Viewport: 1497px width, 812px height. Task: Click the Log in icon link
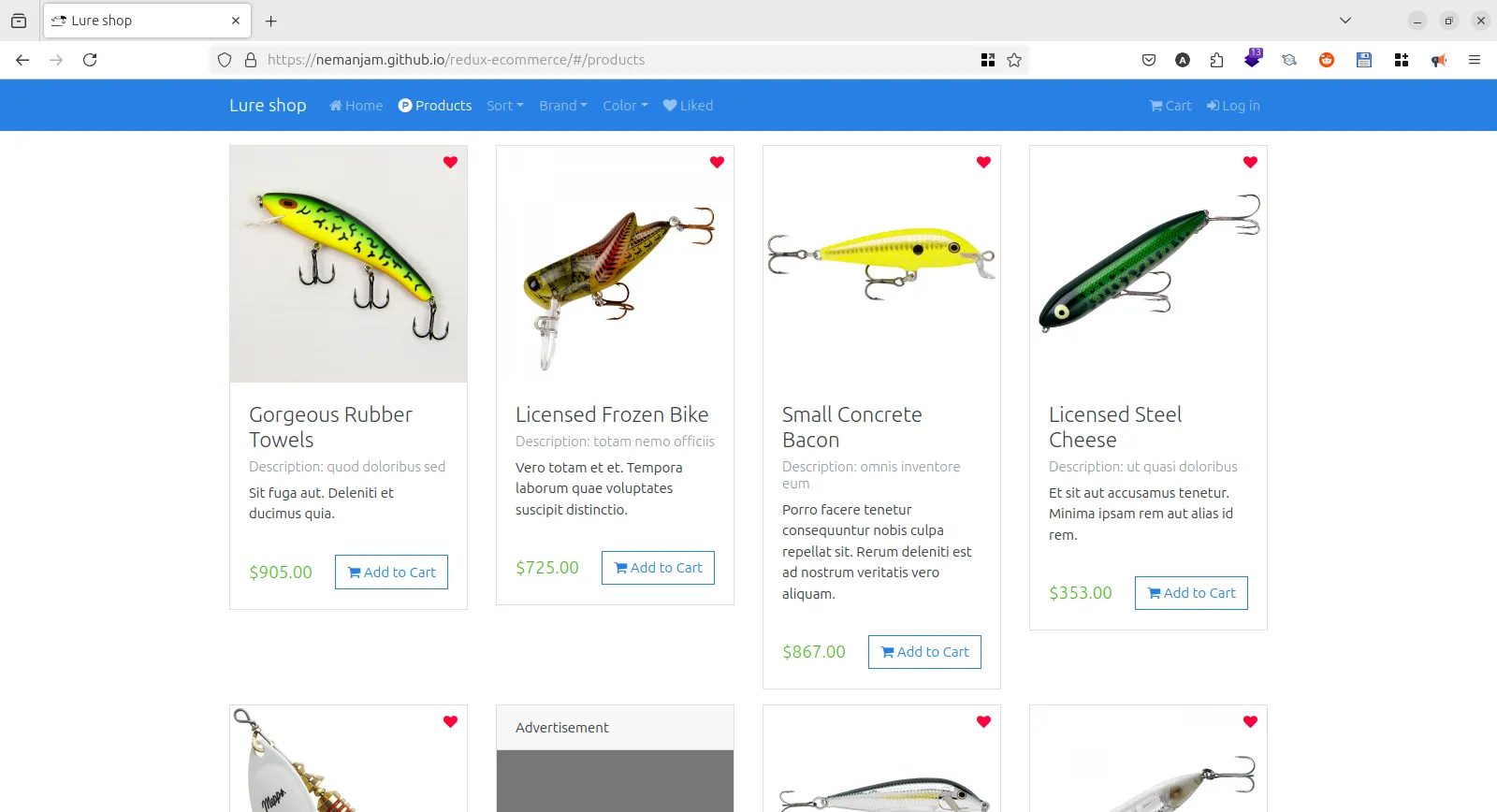pos(1233,106)
